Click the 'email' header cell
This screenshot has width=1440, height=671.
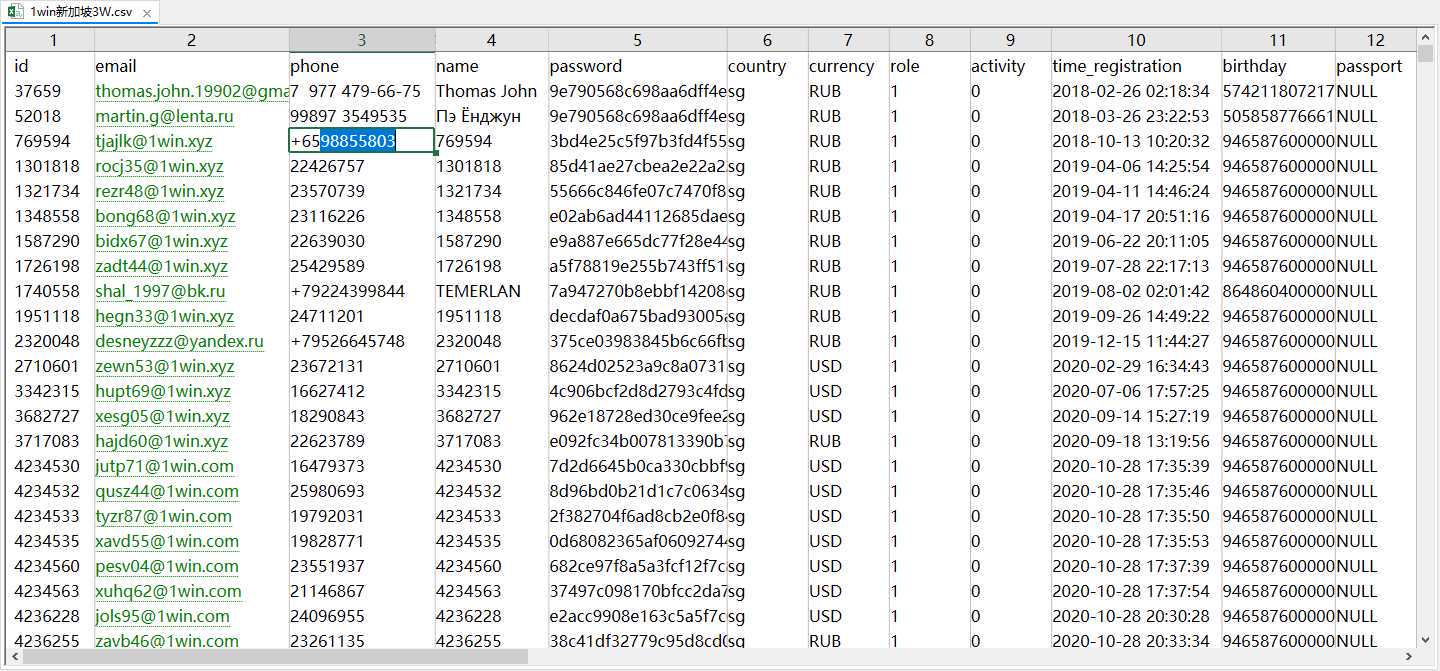(192, 66)
